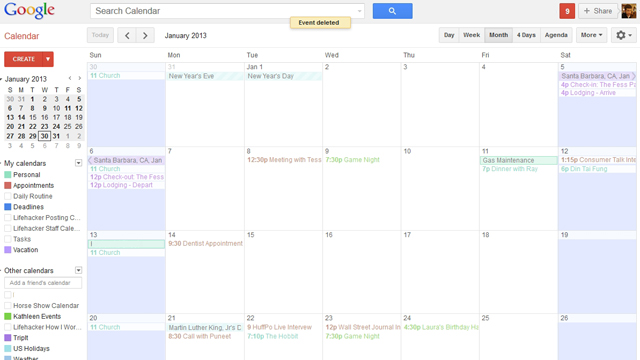Switch to Week view
Image resolution: width=640 pixels, height=360 pixels.
(471, 35)
